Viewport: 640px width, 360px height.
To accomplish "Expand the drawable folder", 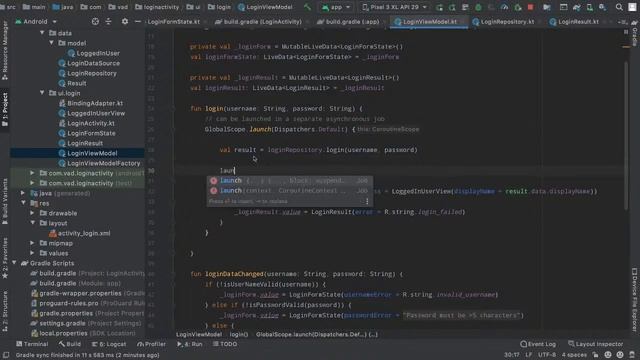I will pyautogui.click(x=32, y=213).
